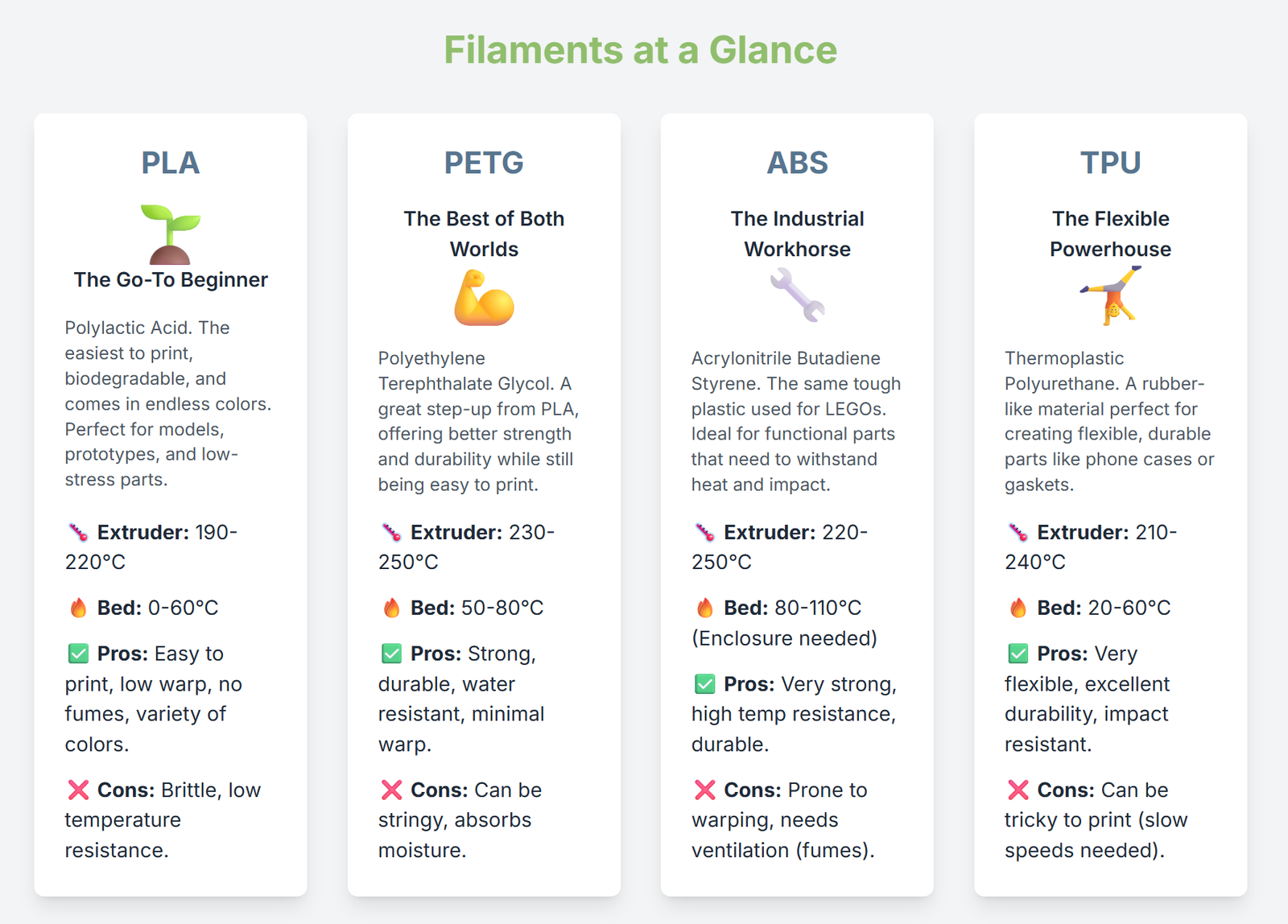Click the PETG pros green checkmark
This screenshot has height=924, width=1288.
(392, 654)
